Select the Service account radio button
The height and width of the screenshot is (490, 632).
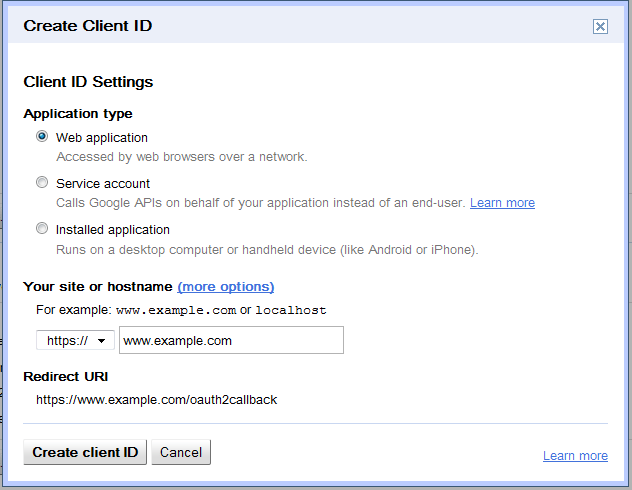pyautogui.click(x=42, y=182)
